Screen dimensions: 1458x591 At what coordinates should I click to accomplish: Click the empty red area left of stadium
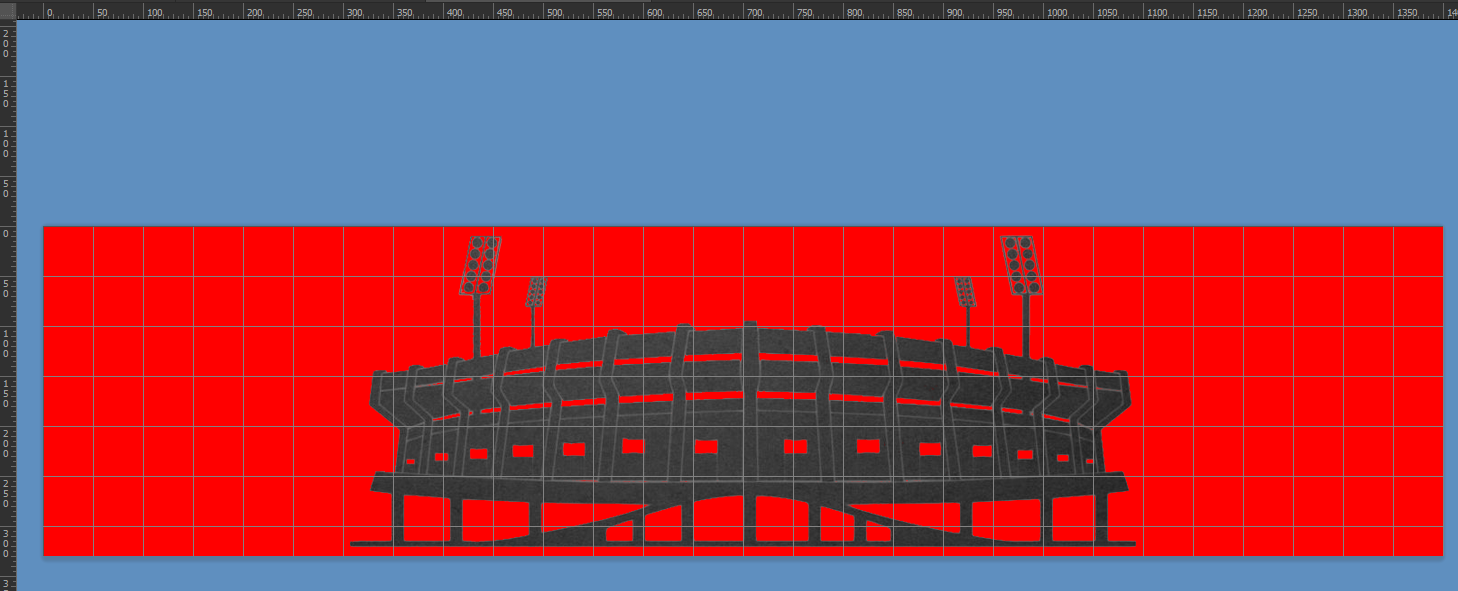pyautogui.click(x=200, y=400)
